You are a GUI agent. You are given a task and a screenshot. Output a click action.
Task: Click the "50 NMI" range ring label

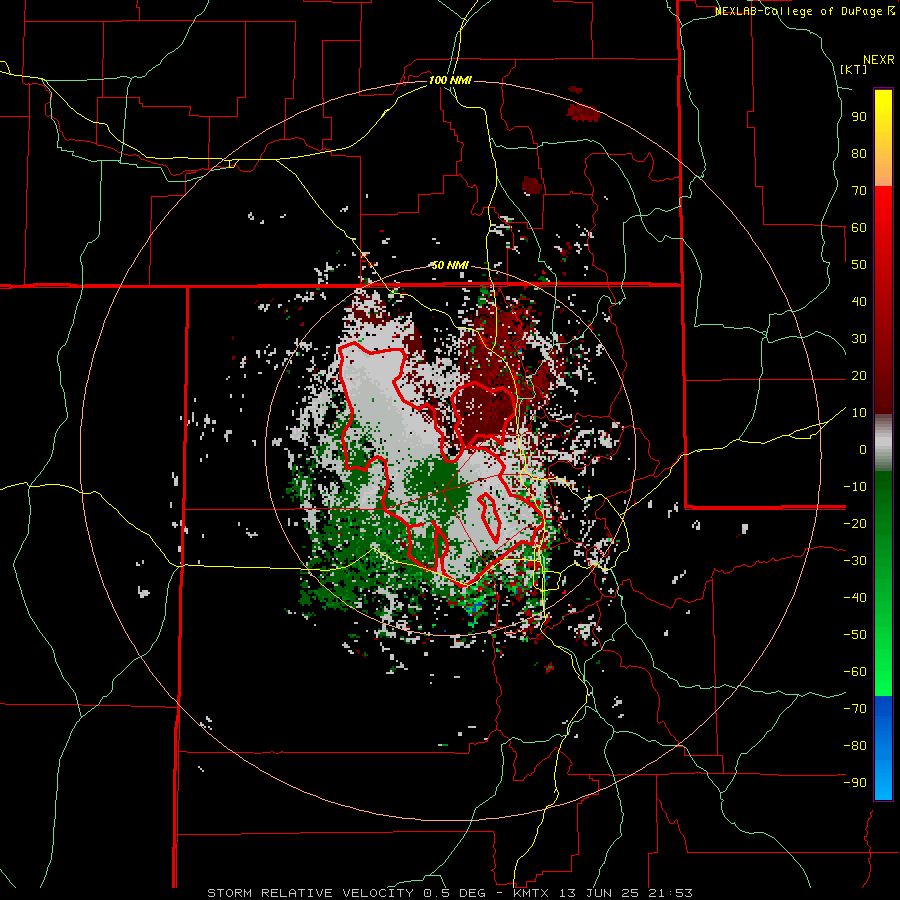point(450,265)
